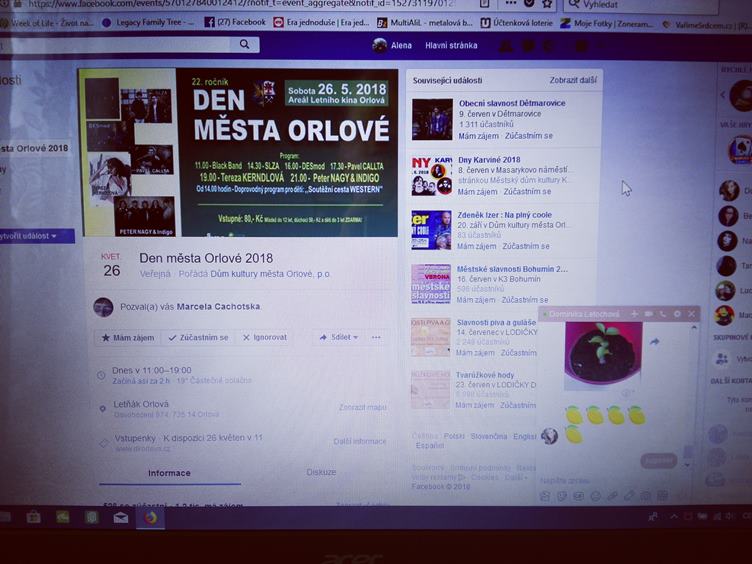Screen dimensions: 752x564
Task: Click Zobrazit mapu next to Letňák Orlová
Action: pyautogui.click(x=363, y=407)
